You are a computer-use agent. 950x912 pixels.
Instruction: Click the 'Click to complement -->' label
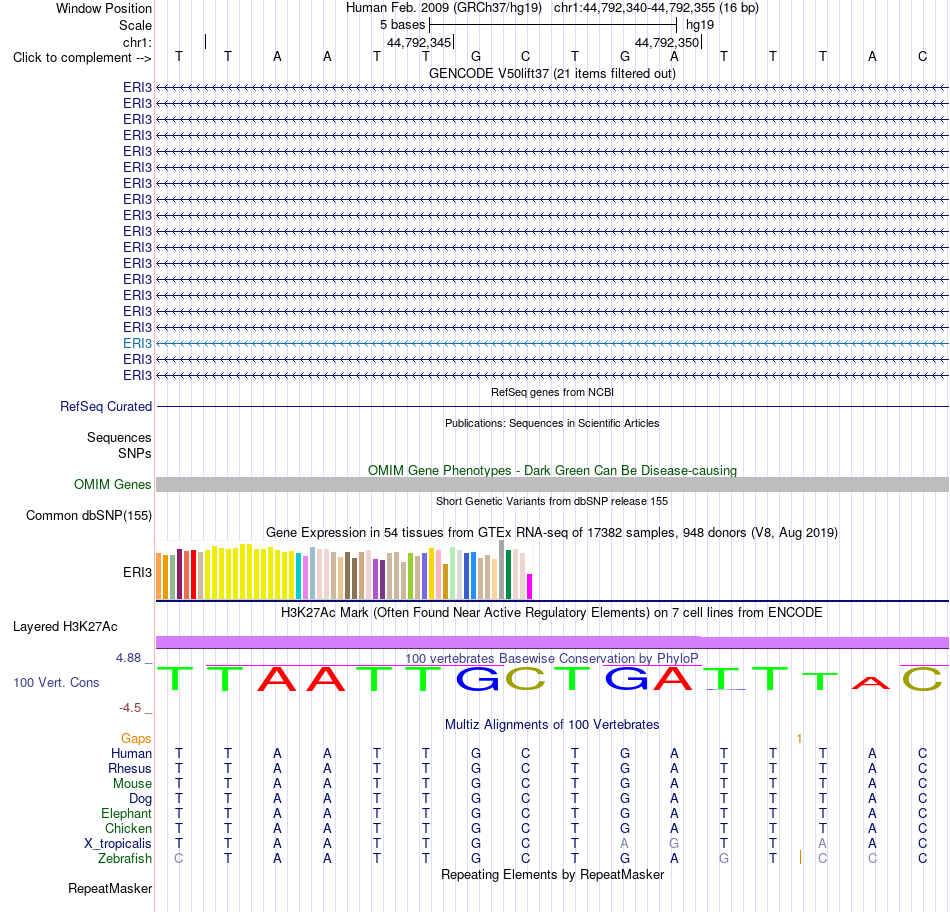click(x=82, y=58)
